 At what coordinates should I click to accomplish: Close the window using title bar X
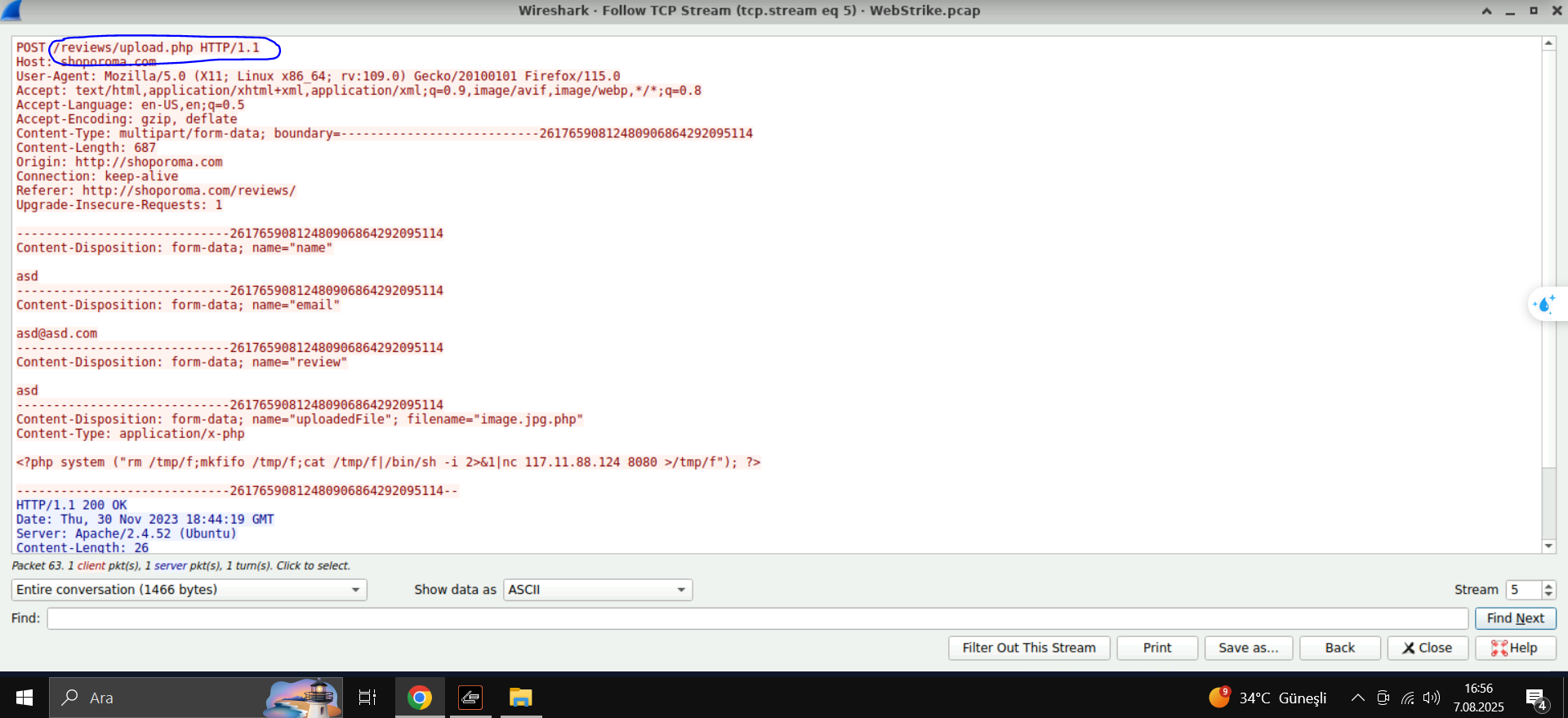pos(1557,11)
